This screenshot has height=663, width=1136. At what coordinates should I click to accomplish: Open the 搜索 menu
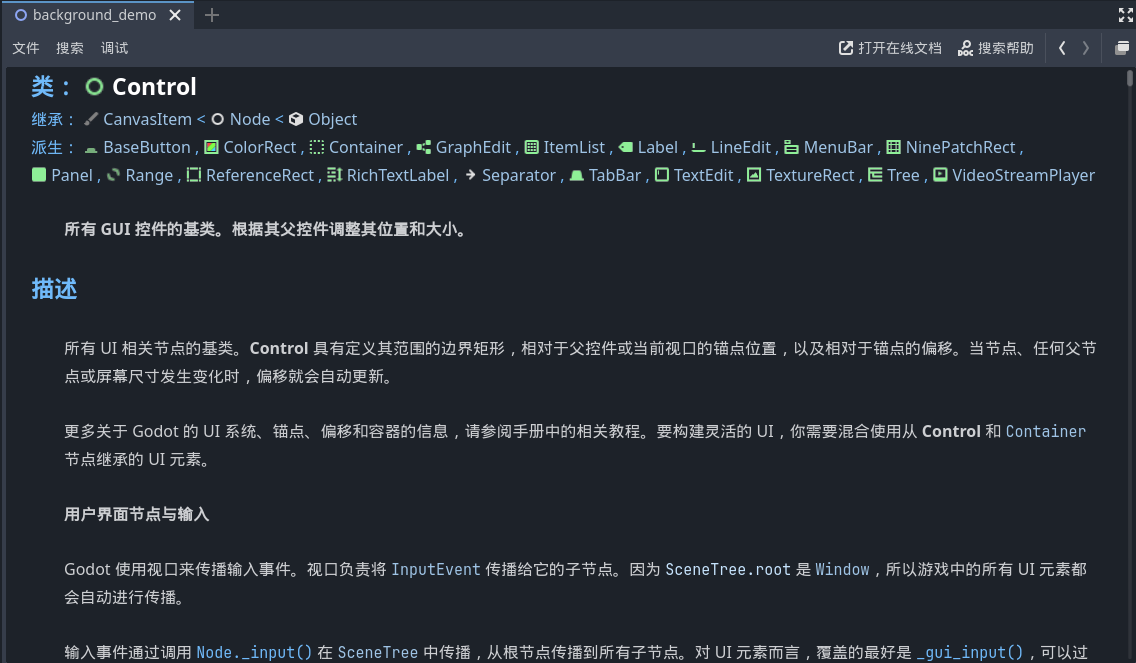coord(70,48)
